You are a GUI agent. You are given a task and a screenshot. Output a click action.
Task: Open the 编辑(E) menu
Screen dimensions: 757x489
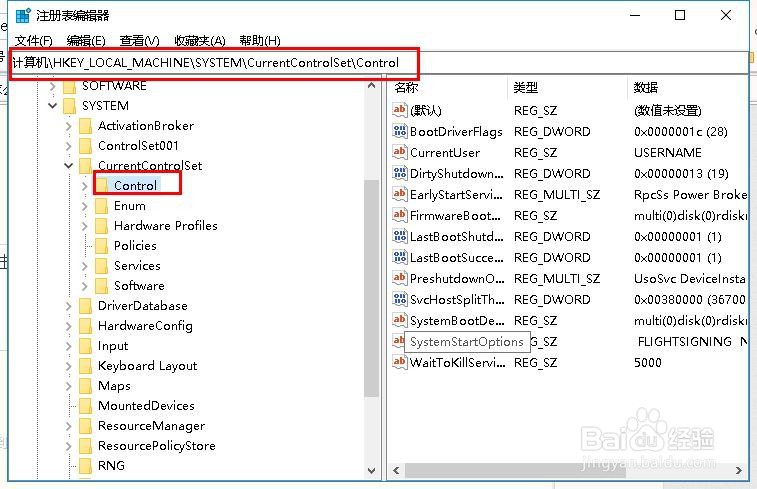(86, 41)
